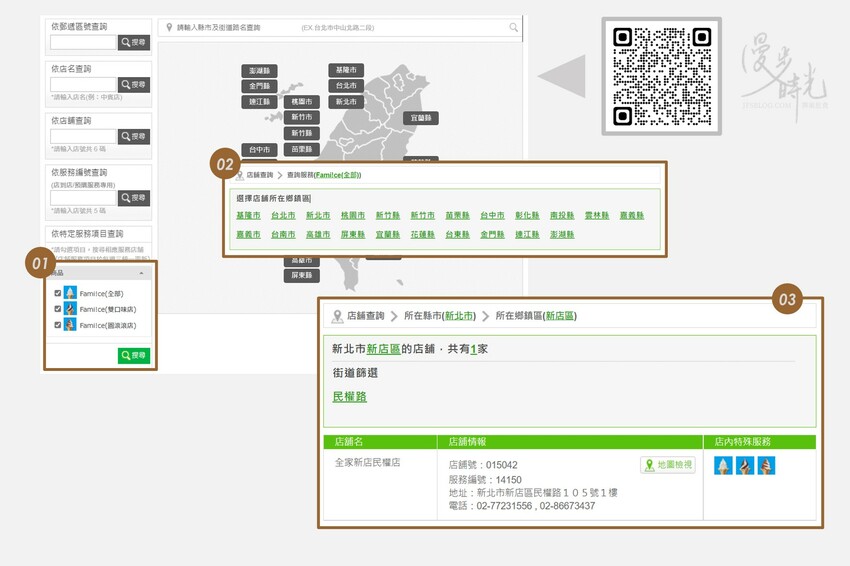Click the first ice cream service icon
The width and height of the screenshot is (850, 566).
723,465
